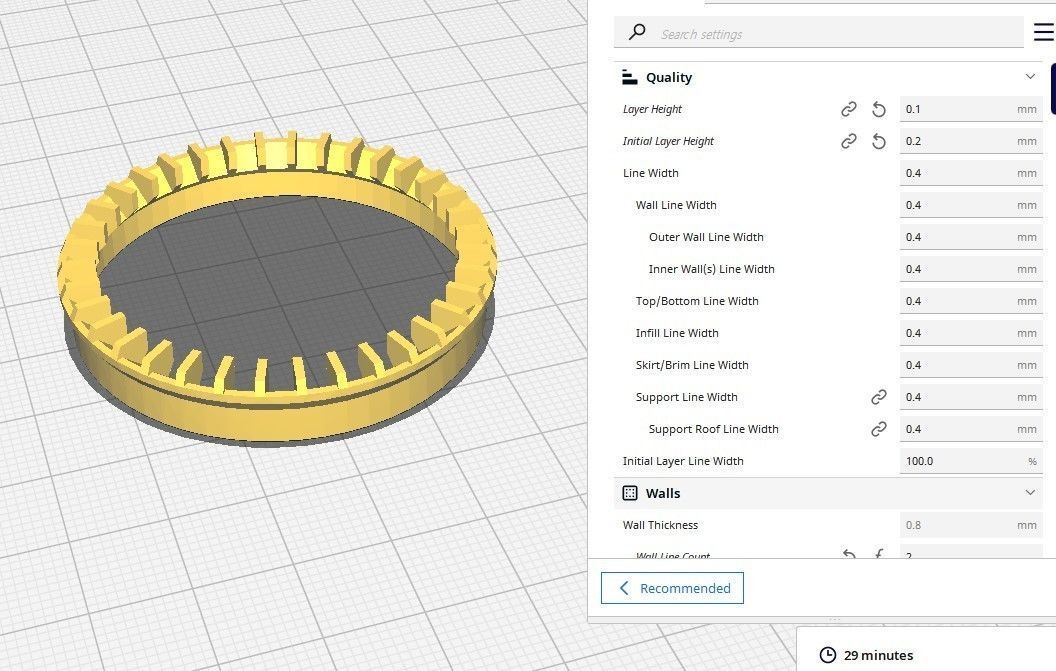Click the search magnifier icon

coord(636,32)
